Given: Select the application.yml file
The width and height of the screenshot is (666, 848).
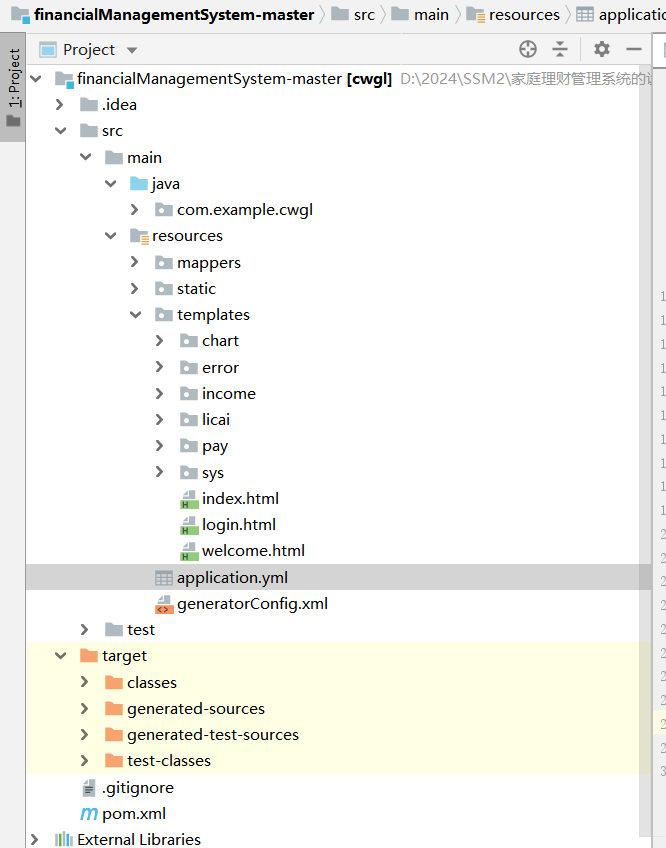Looking at the screenshot, I should [232, 578].
